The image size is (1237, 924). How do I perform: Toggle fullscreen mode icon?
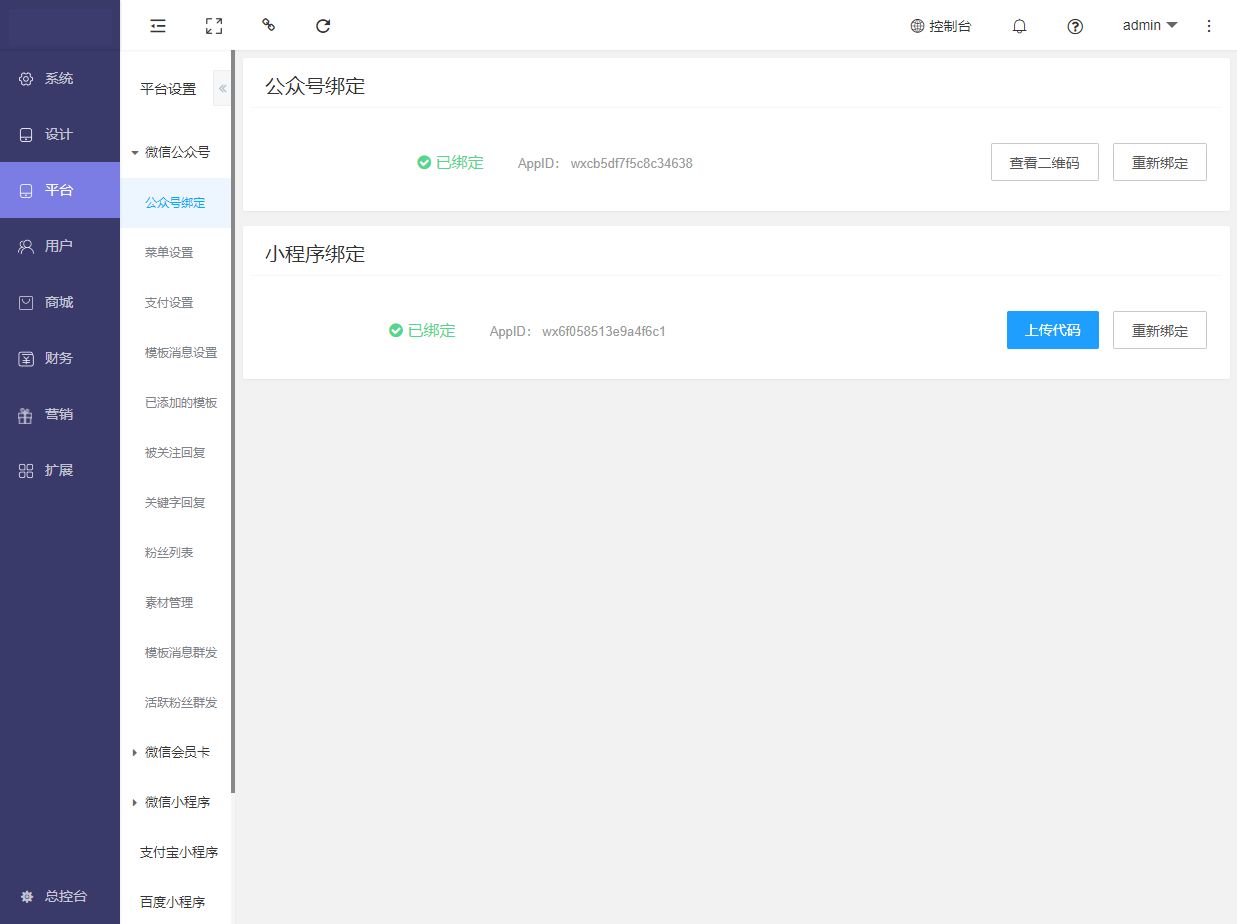click(x=213, y=26)
